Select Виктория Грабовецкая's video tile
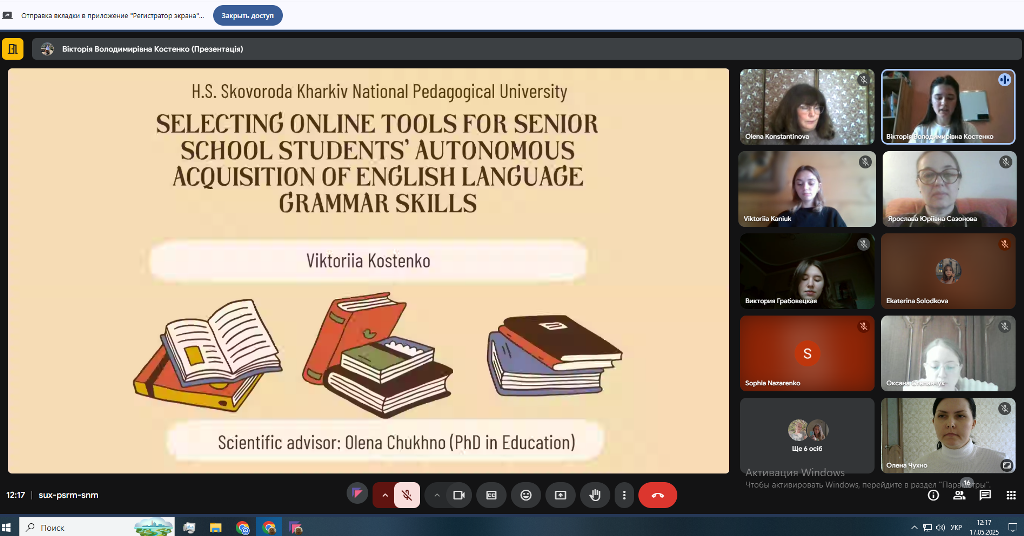1024x536 pixels. 807,271
